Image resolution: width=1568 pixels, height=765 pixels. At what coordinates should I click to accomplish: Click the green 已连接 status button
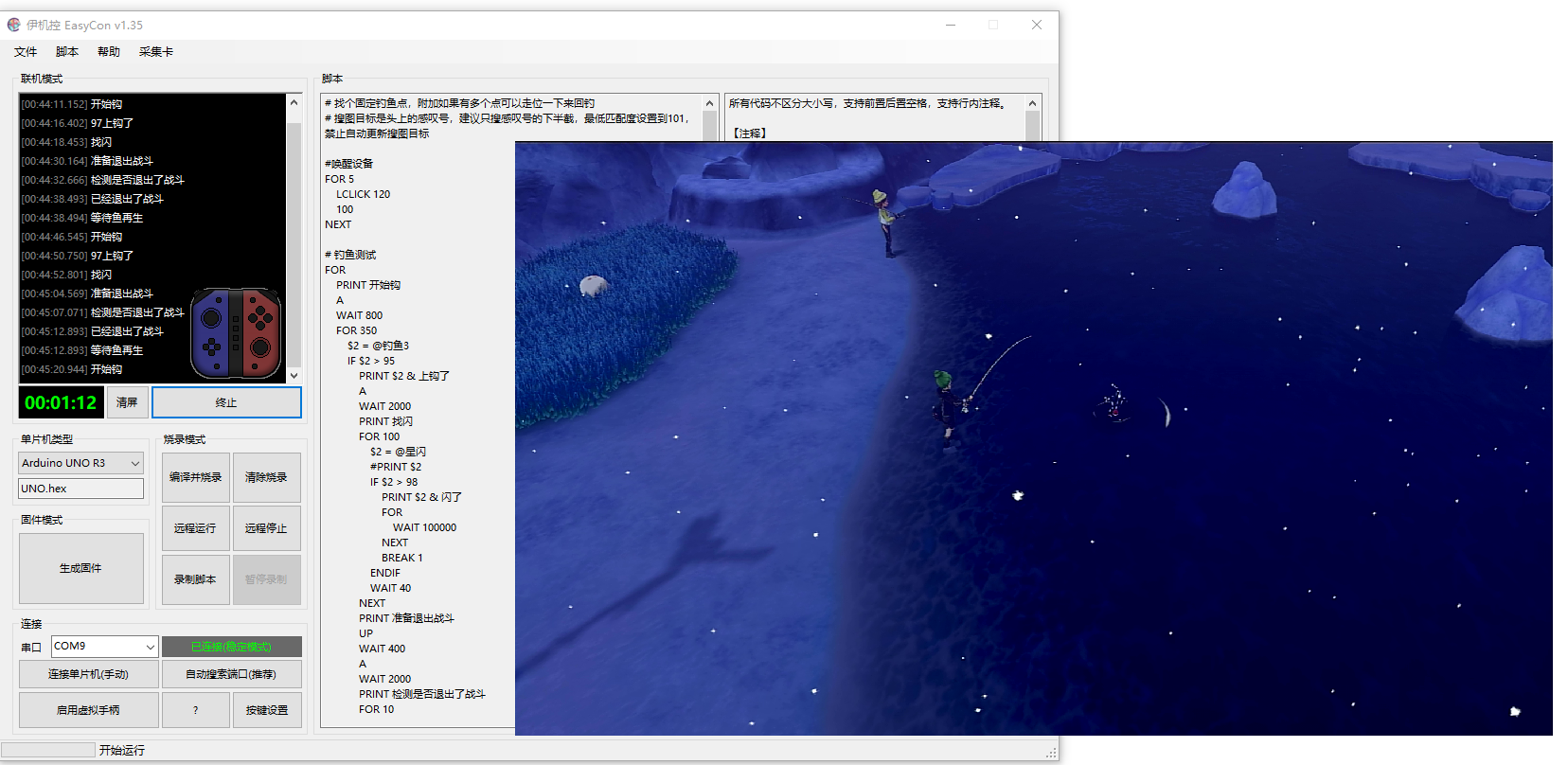[x=231, y=647]
